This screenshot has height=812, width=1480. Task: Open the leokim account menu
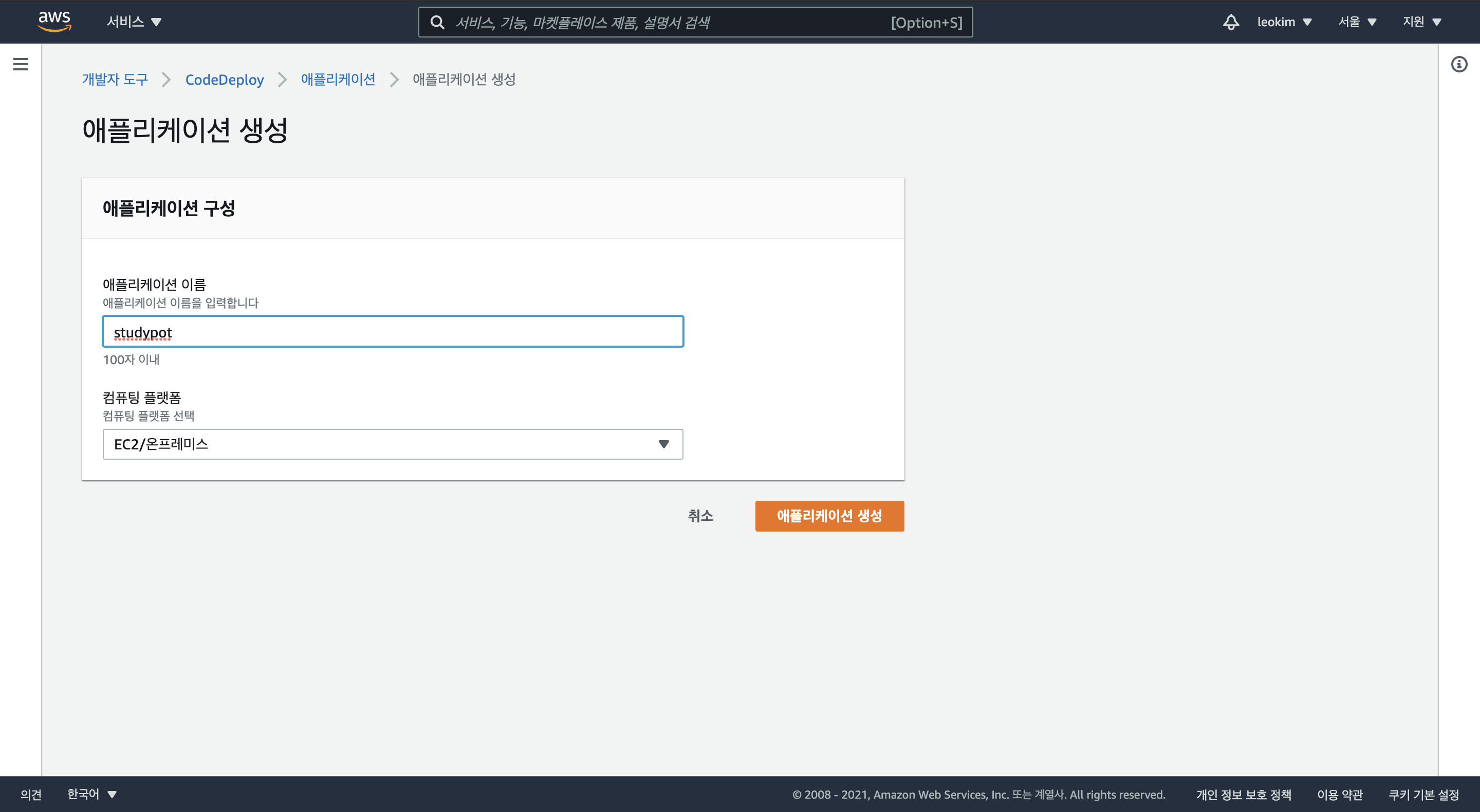tap(1284, 22)
